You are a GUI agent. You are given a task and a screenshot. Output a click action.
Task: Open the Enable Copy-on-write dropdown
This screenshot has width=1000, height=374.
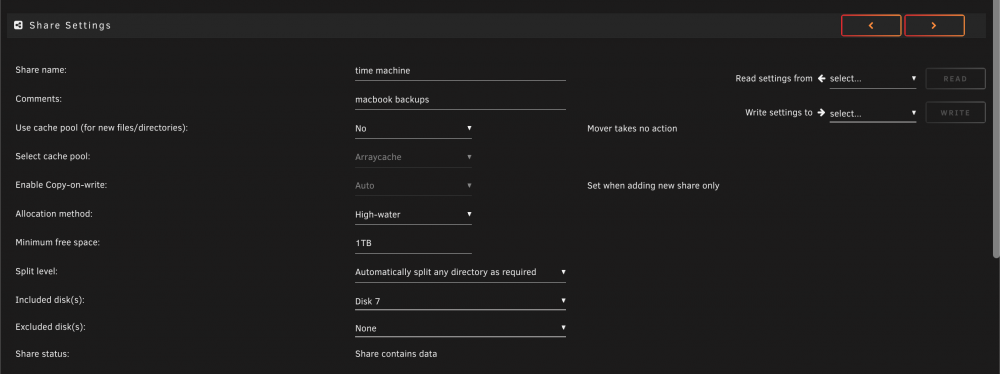point(413,186)
